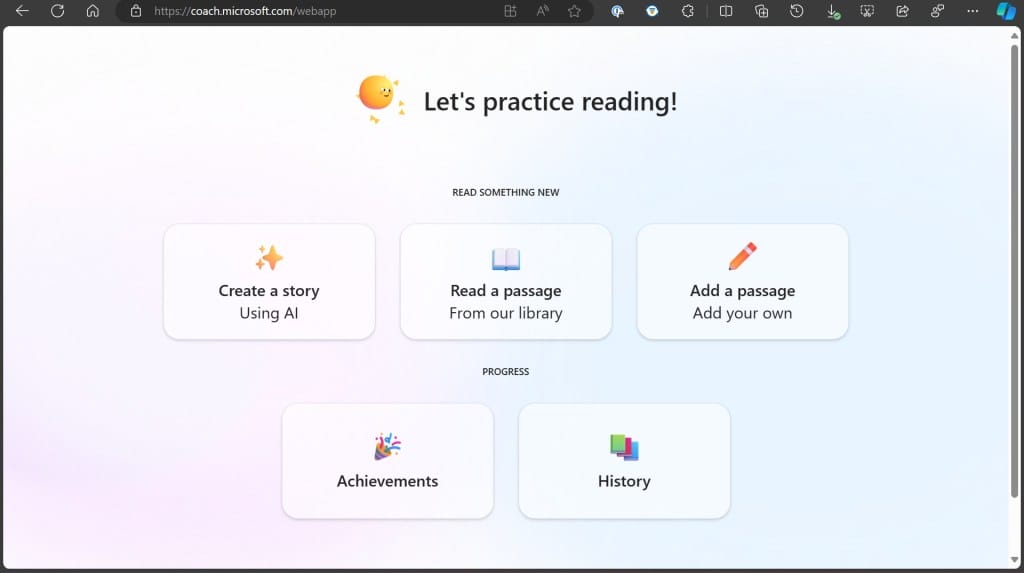Click the open book icon on Read a passage

tap(506, 259)
